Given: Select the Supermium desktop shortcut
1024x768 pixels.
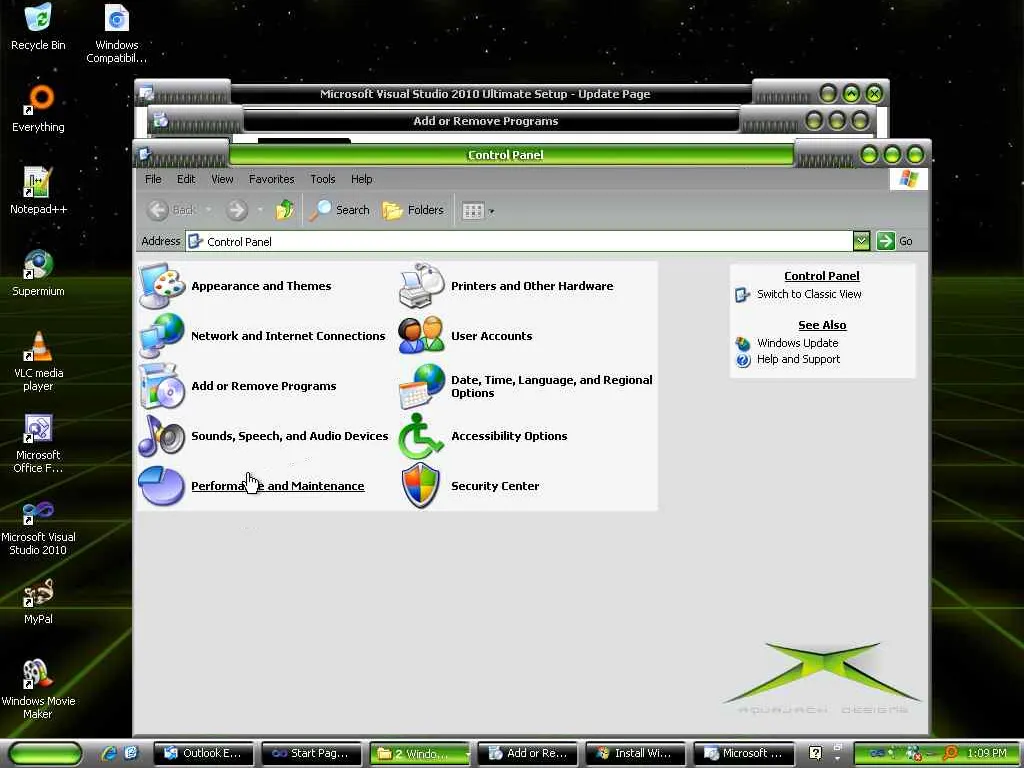Looking at the screenshot, I should click(38, 273).
